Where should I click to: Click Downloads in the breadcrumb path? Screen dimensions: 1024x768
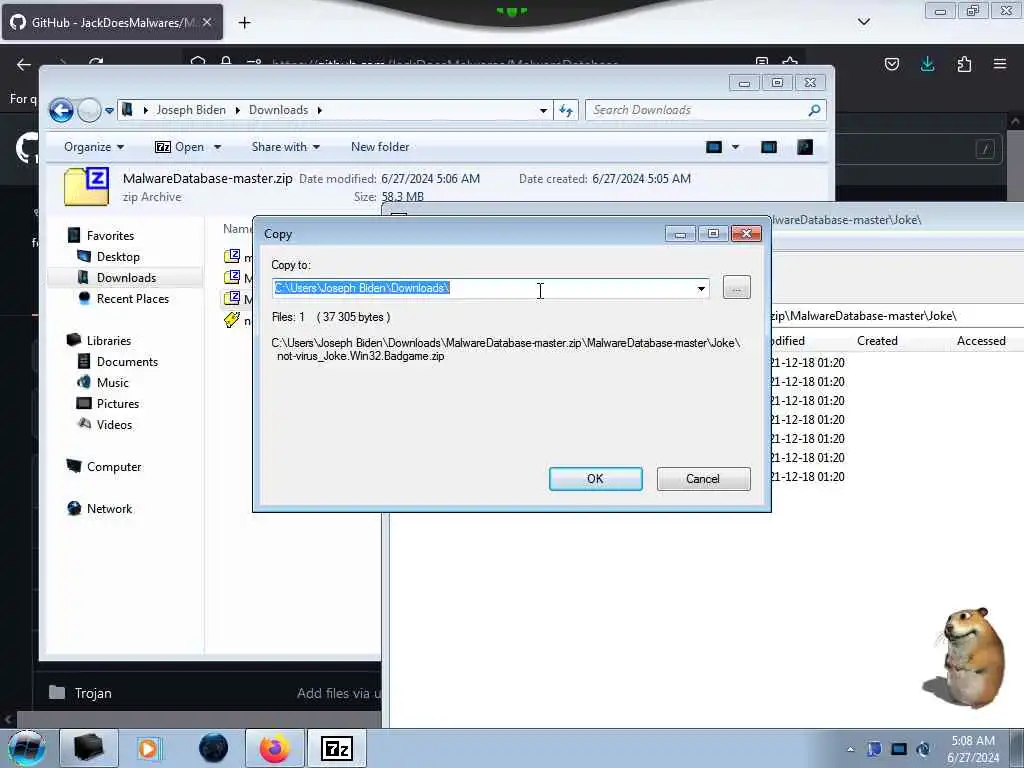point(278,110)
